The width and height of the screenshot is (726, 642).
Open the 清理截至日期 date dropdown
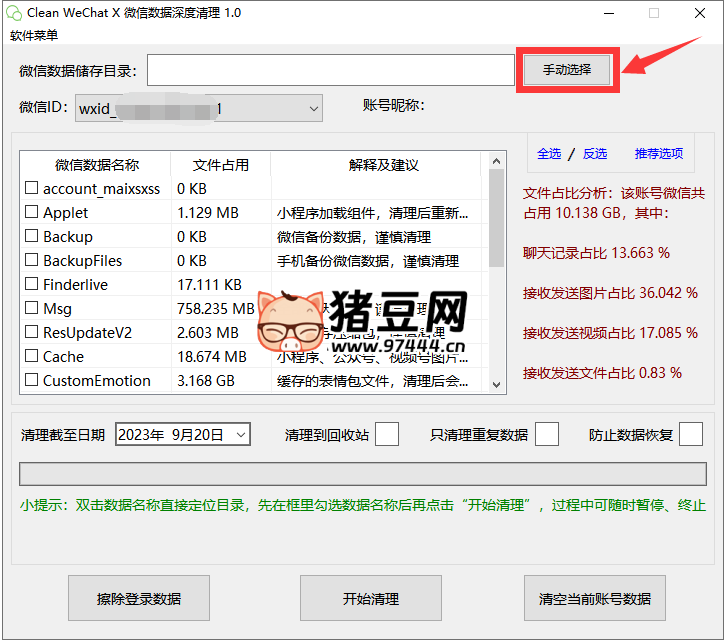[x=241, y=435]
